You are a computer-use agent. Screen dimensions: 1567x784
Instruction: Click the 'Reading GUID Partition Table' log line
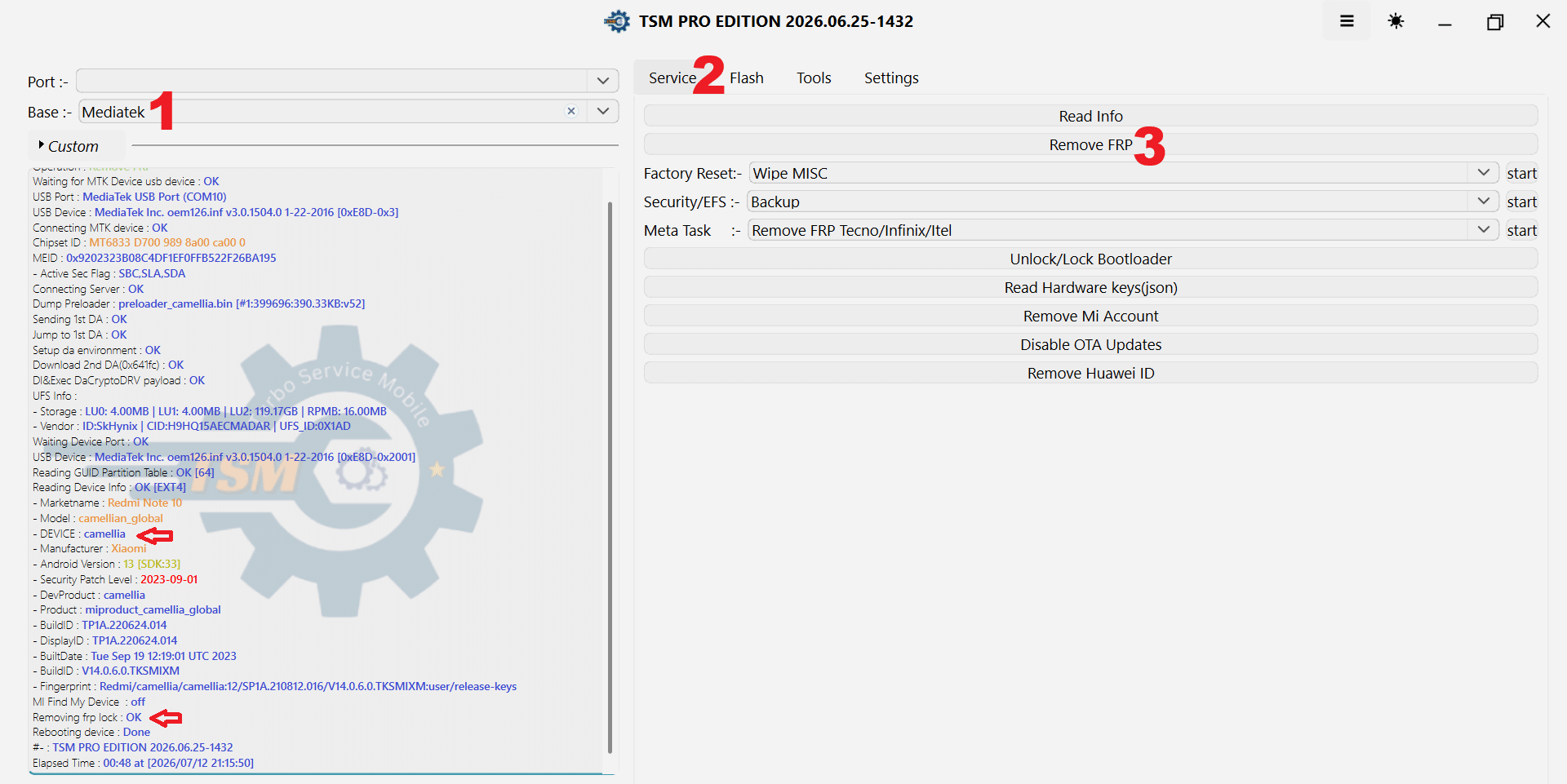[x=123, y=472]
